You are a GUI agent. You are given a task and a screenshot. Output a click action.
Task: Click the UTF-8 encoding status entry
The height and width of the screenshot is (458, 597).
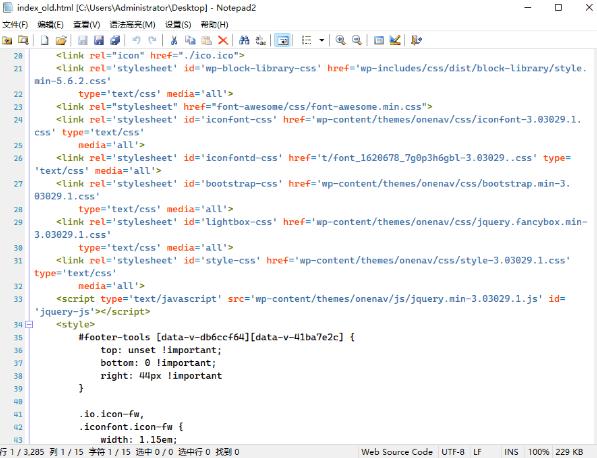click(x=453, y=452)
